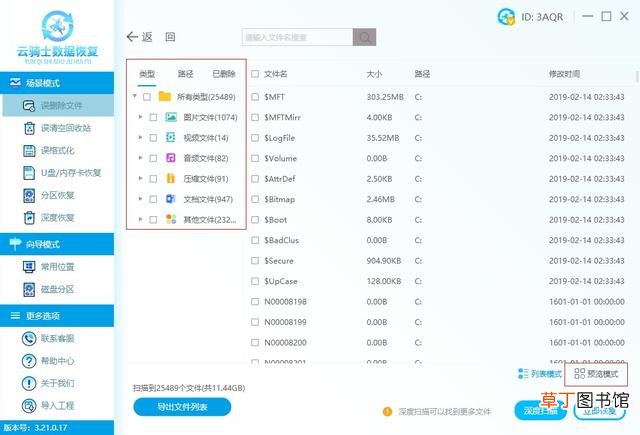Click the 其他文件 other type icon
The image size is (640, 435).
171,219
